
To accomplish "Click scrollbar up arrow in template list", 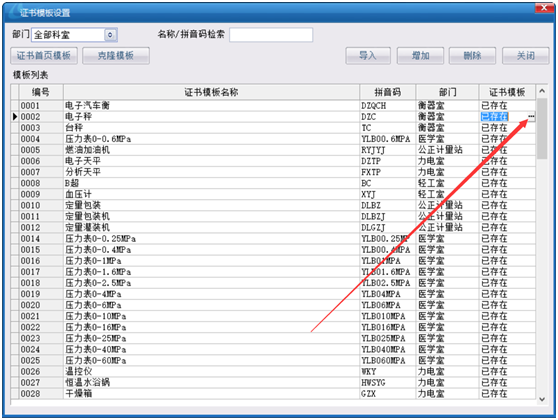I will 542,91.
